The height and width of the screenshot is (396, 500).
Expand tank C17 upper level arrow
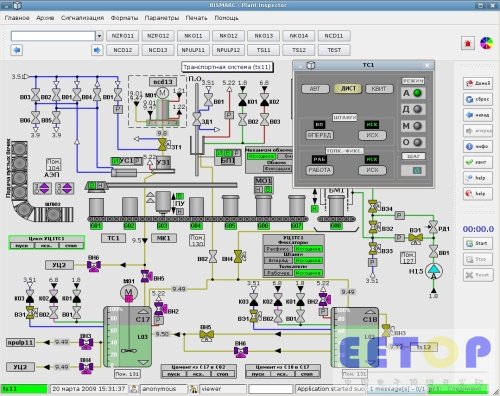point(143,312)
